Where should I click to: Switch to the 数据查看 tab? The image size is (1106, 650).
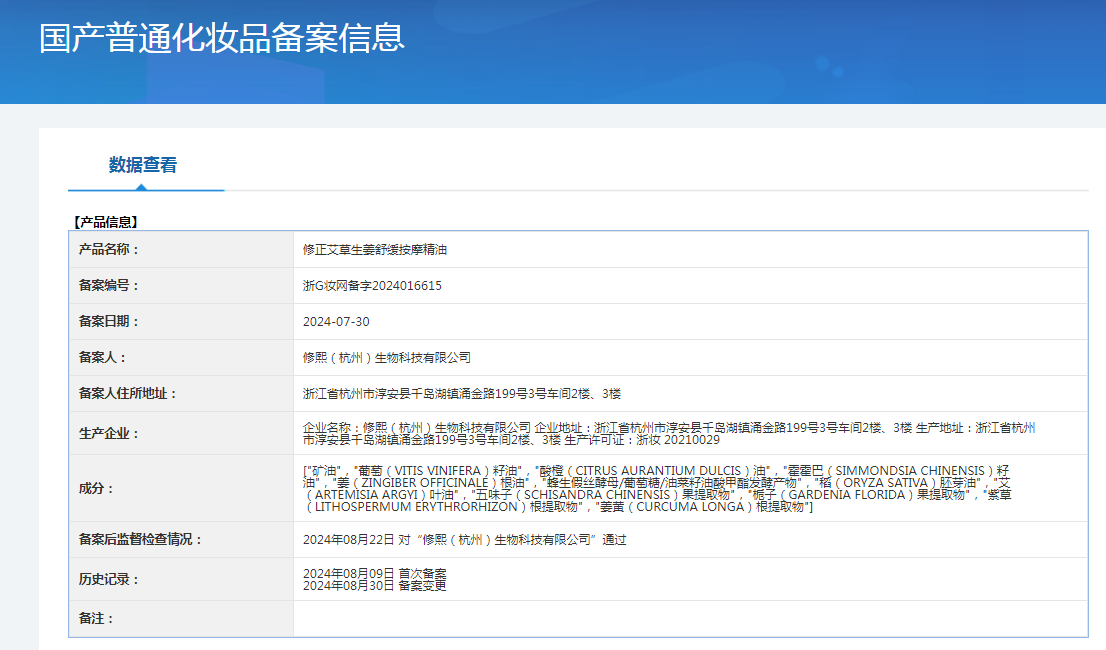(x=143, y=165)
